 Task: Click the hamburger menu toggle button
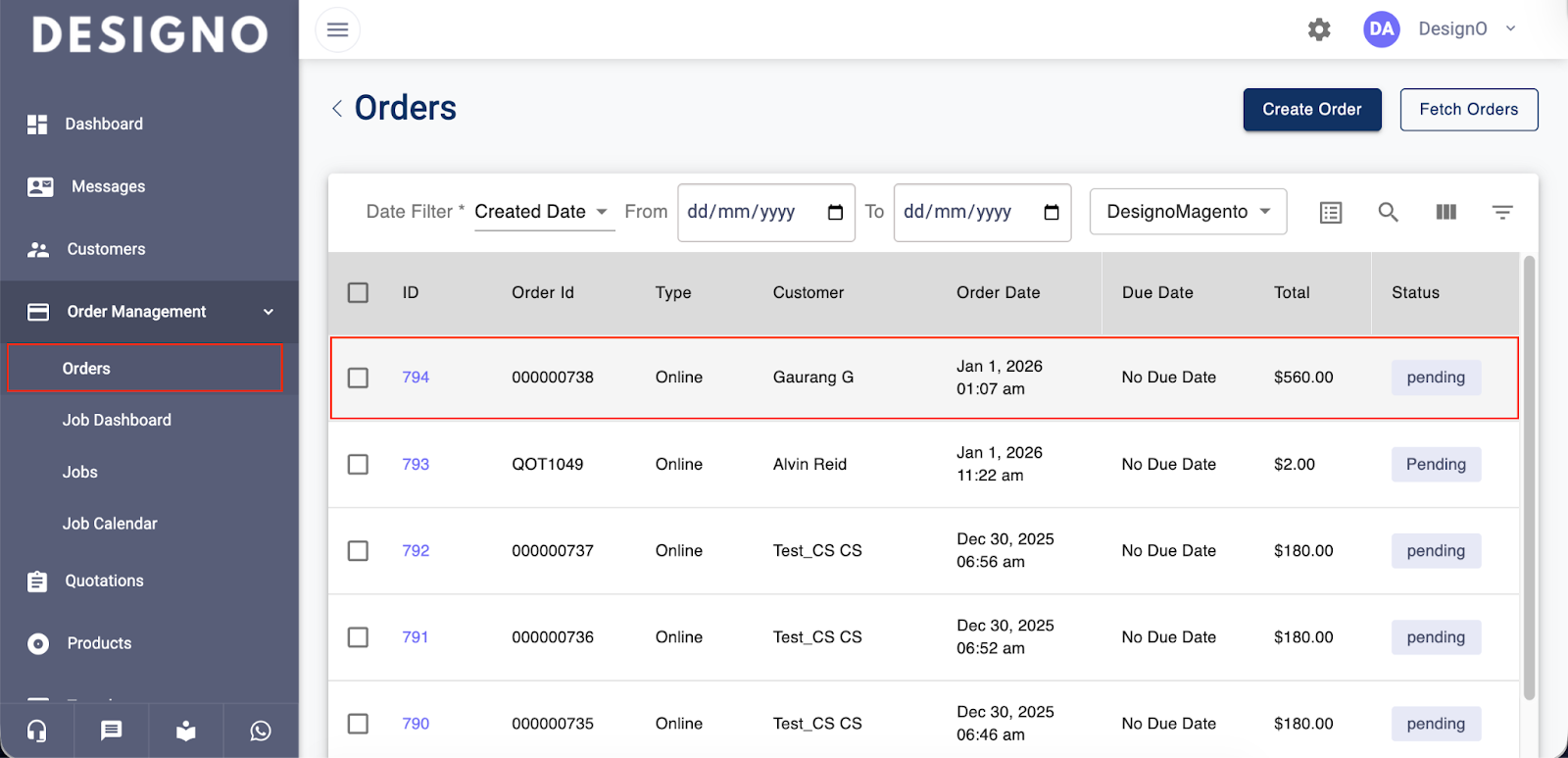point(337,29)
